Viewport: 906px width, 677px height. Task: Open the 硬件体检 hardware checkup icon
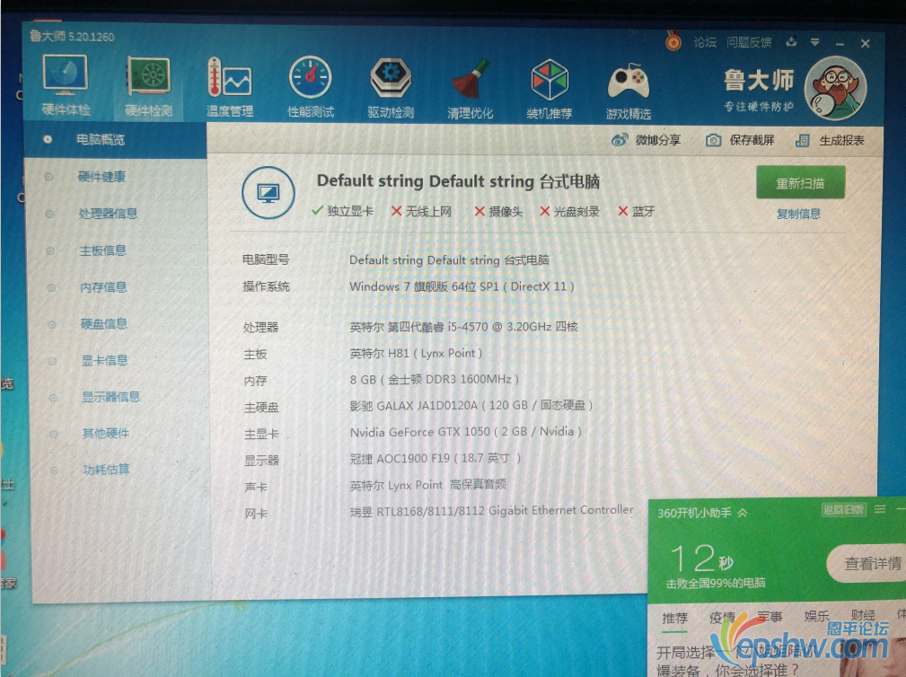click(x=65, y=85)
